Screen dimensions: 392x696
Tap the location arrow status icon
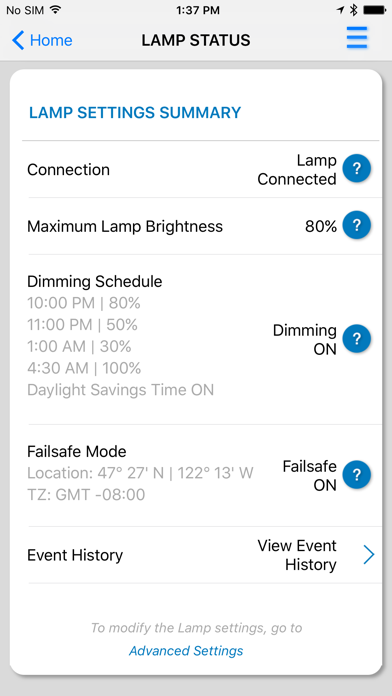click(x=341, y=10)
